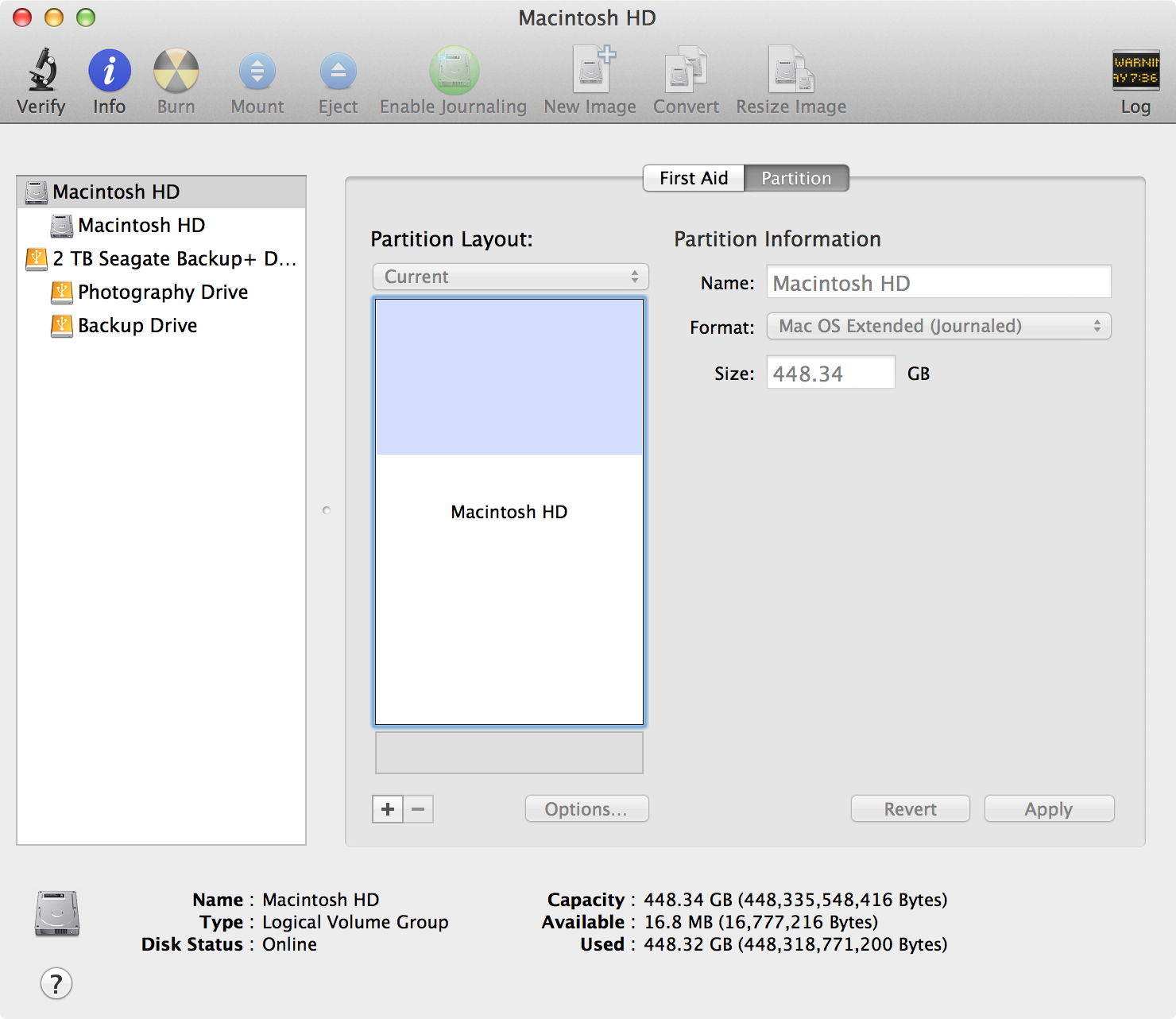This screenshot has height=1019, width=1176.
Task: Click the Burn toolbar icon
Action: click(176, 71)
